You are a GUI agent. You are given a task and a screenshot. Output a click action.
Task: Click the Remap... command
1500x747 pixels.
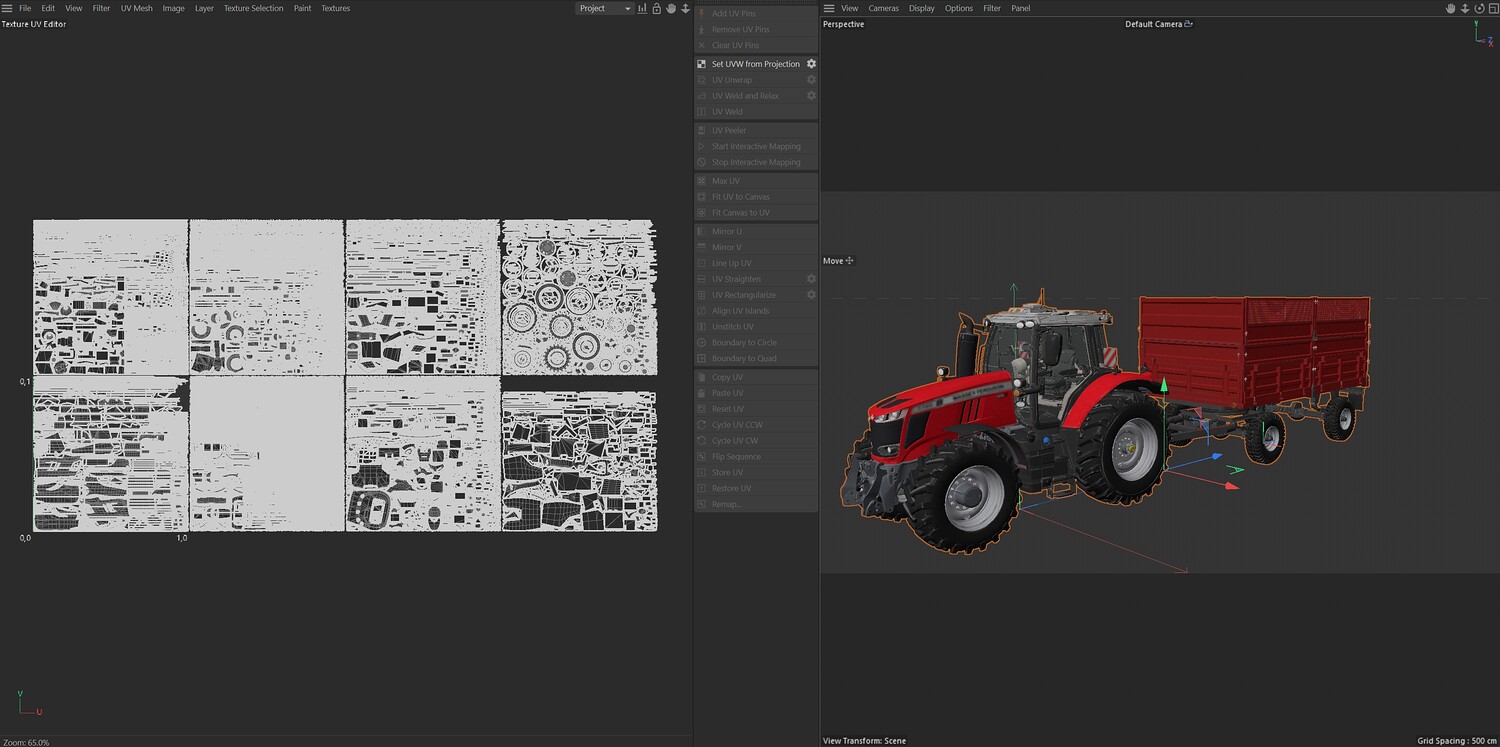click(756, 504)
